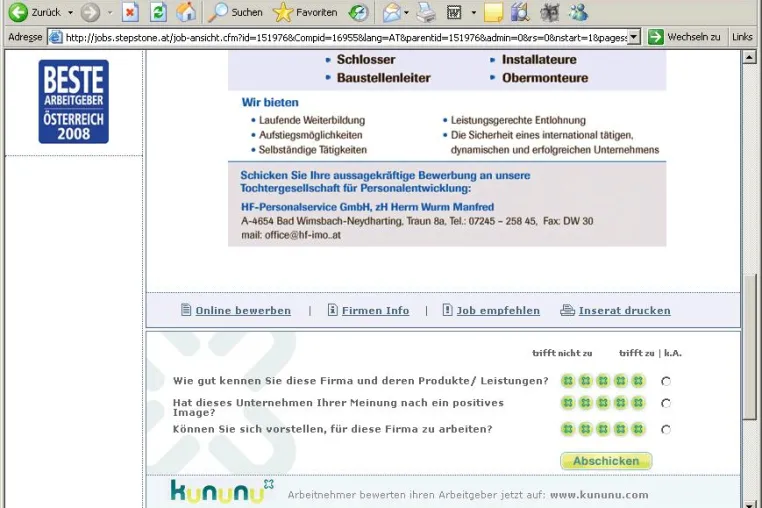Expand dropdown beside the Word edit icon
The width and height of the screenshot is (762, 508).
[474, 13]
